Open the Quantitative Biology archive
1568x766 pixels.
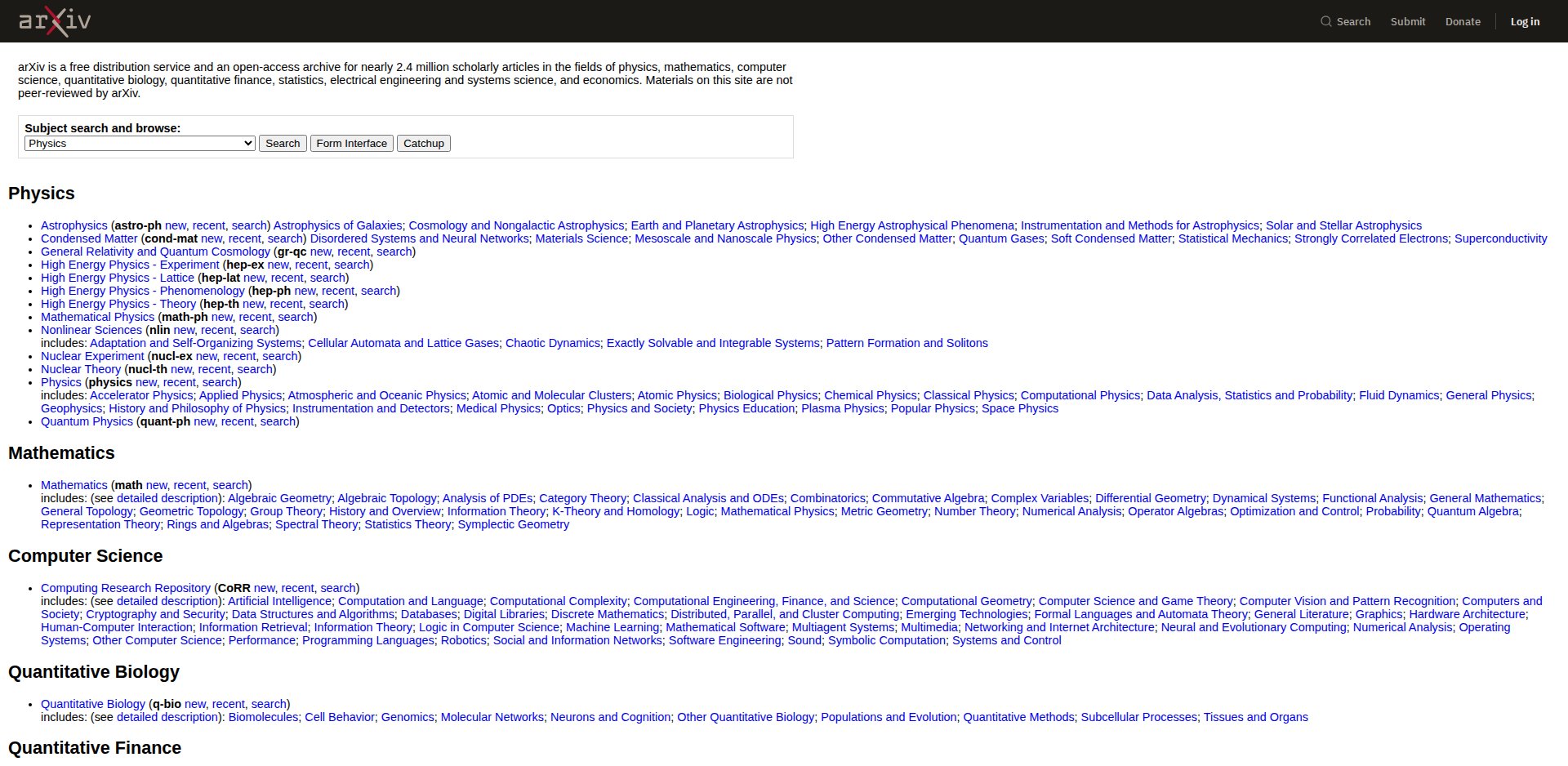[x=93, y=704]
